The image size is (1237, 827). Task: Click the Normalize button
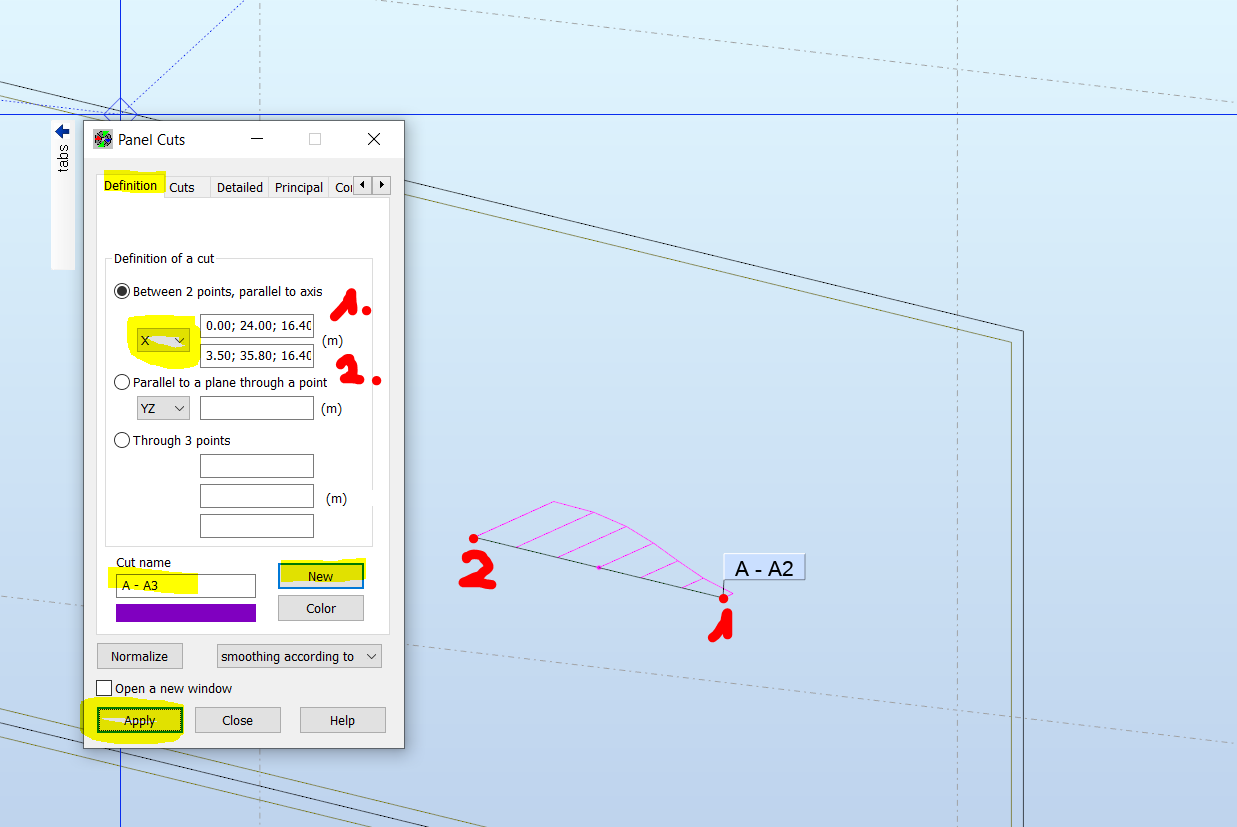pyautogui.click(x=139, y=656)
